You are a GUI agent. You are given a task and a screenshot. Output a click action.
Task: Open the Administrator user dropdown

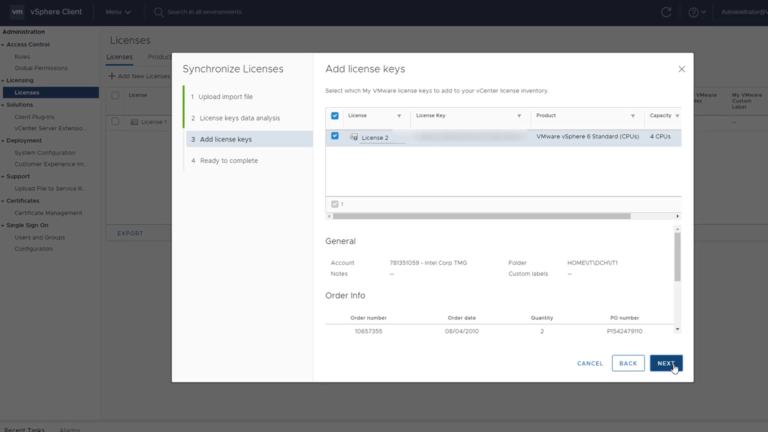point(744,12)
